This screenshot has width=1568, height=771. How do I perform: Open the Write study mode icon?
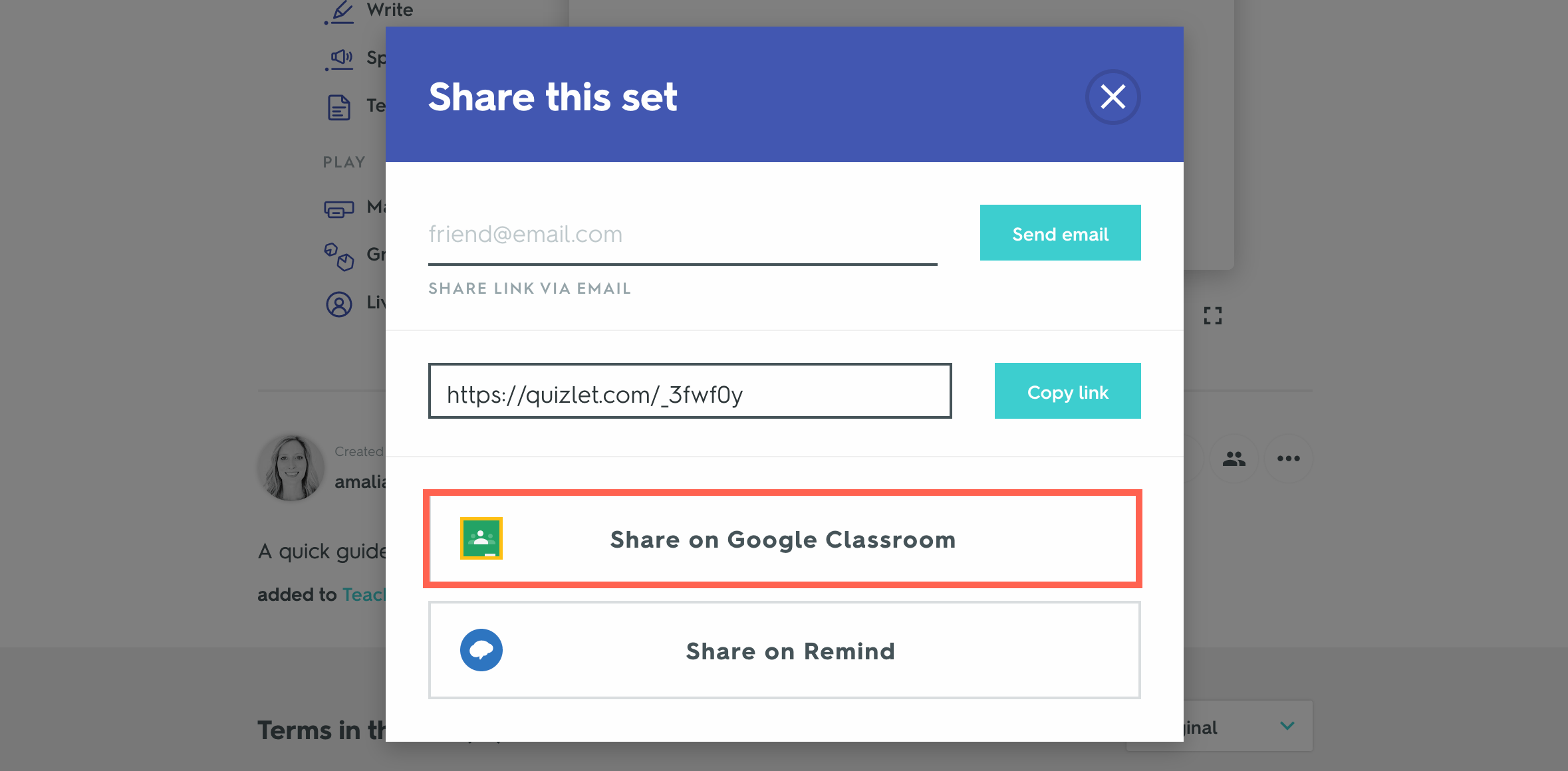pos(340,12)
